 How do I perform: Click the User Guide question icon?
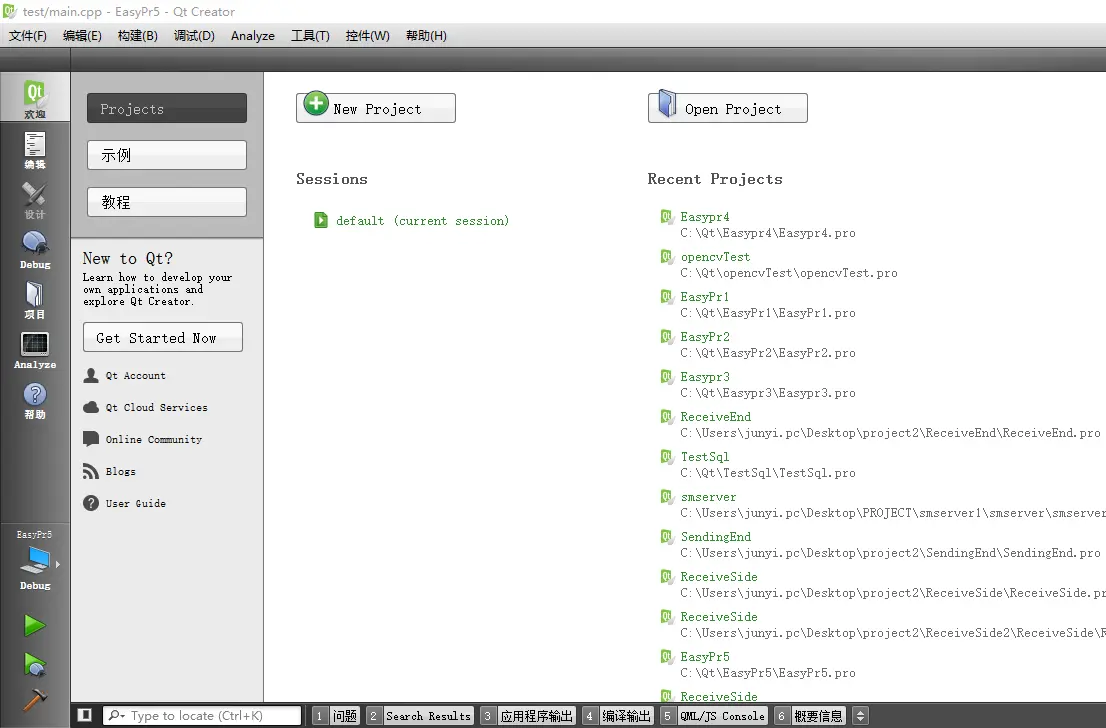pos(91,503)
